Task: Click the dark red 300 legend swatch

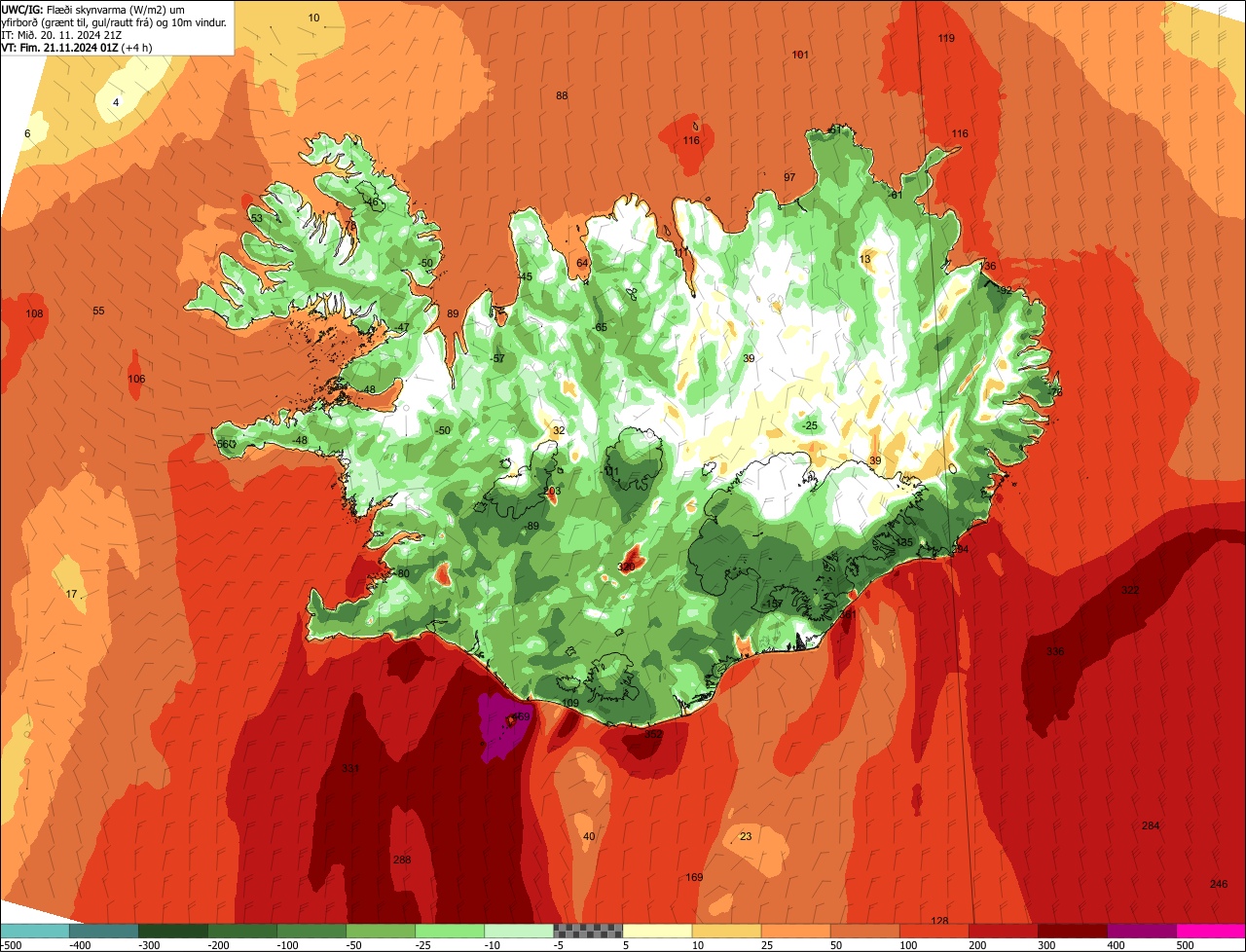Action: (1071, 931)
